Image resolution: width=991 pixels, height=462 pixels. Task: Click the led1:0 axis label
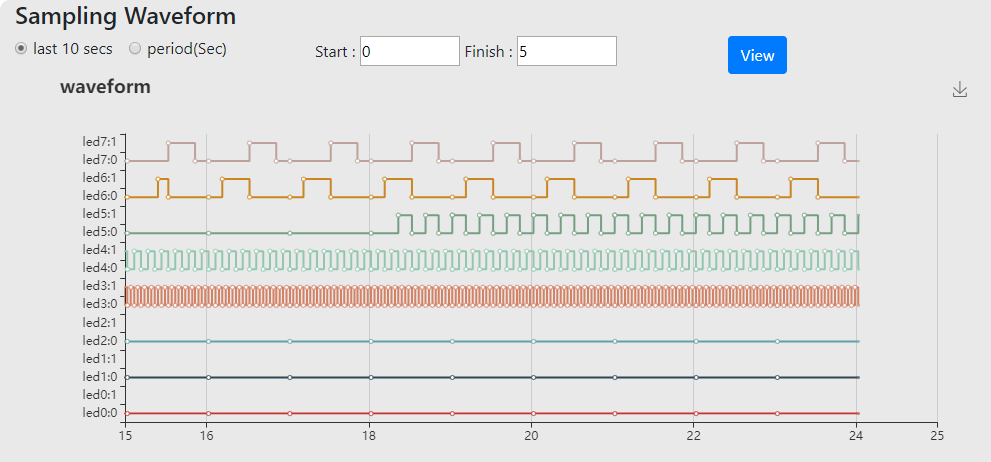click(x=99, y=376)
